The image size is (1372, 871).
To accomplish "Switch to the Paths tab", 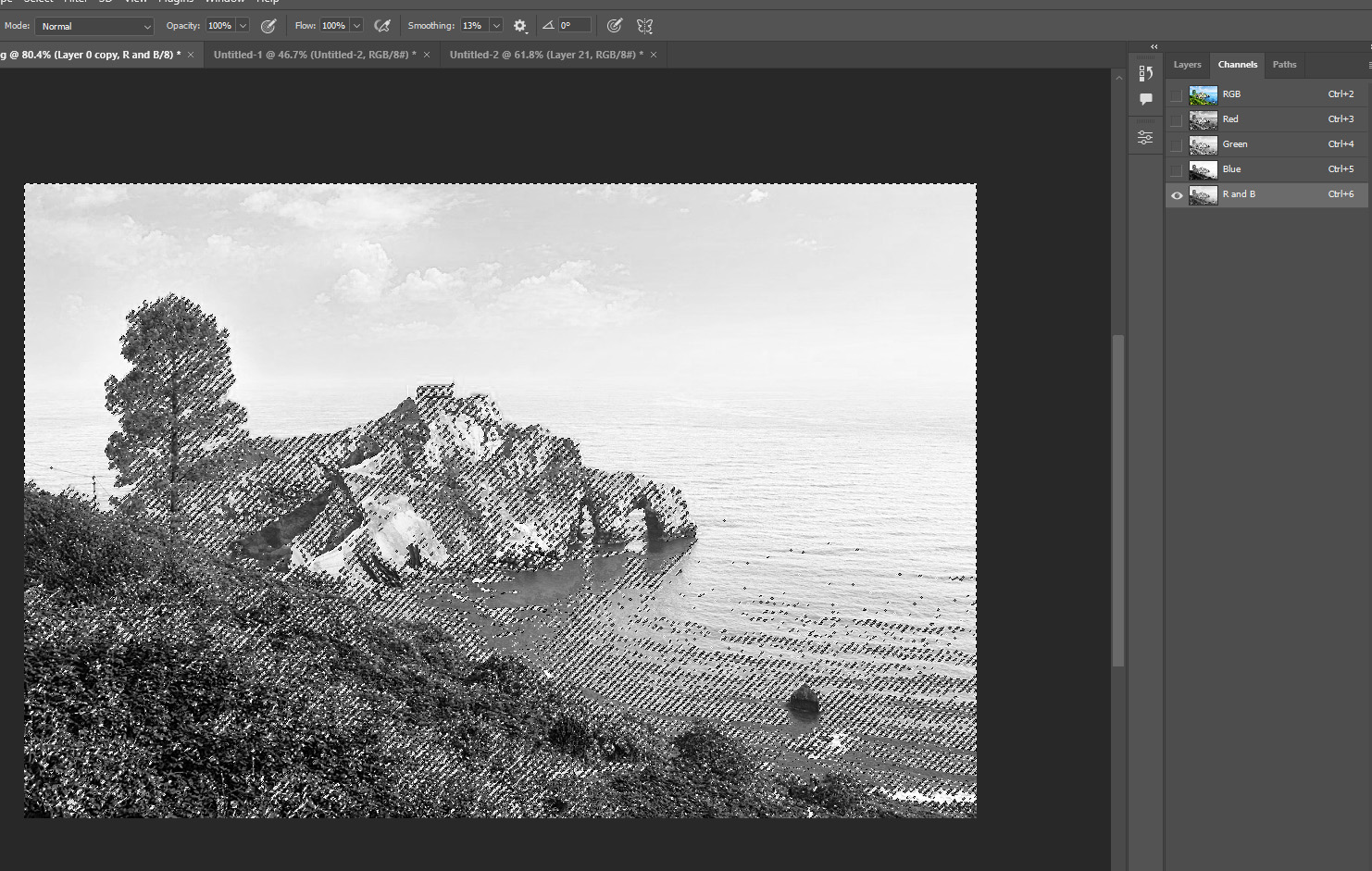I will [1284, 65].
